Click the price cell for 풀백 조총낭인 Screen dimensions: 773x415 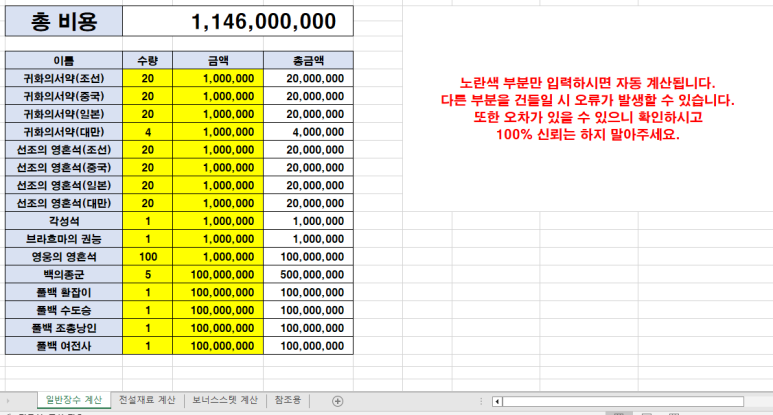[218, 328]
